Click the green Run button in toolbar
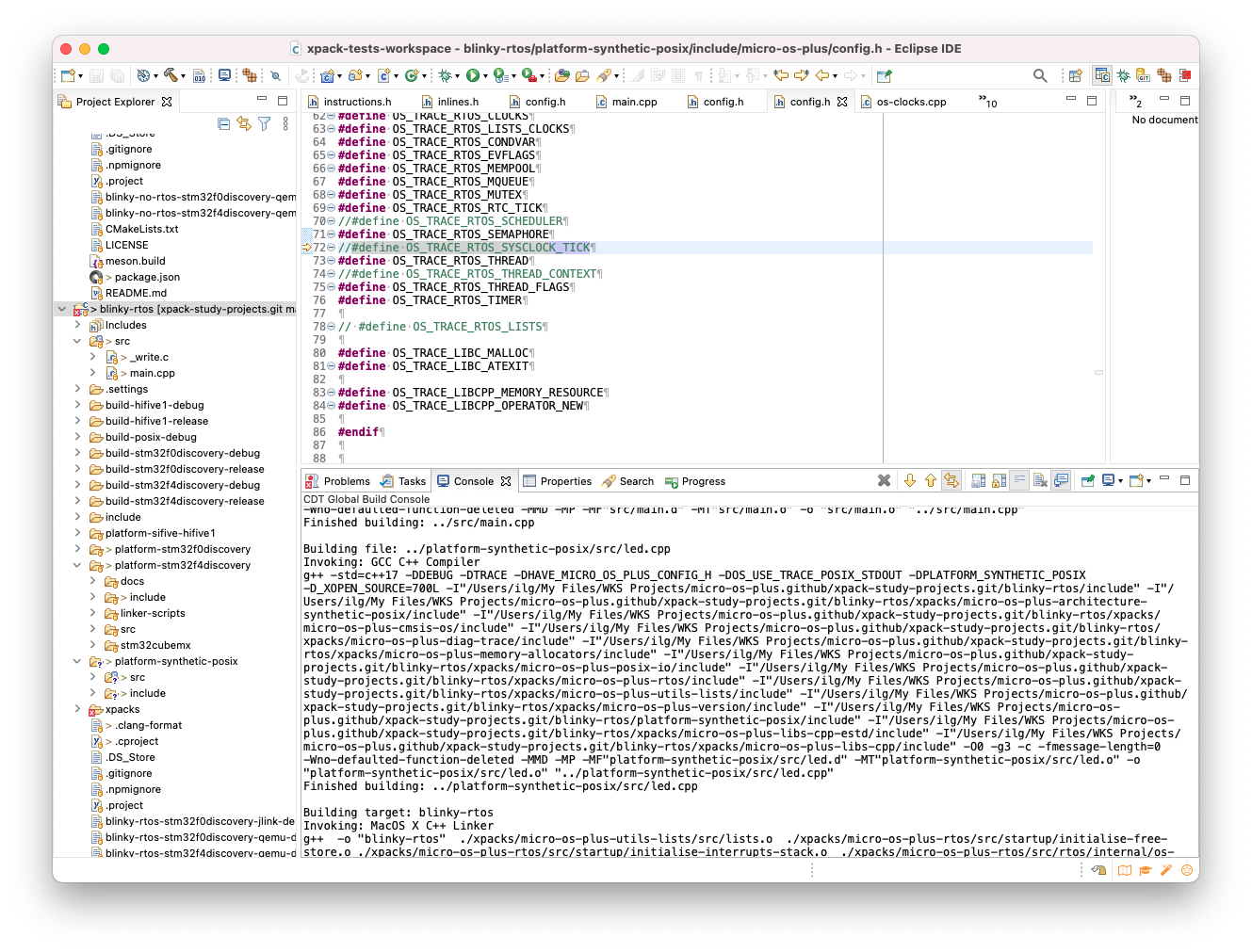 [x=473, y=75]
